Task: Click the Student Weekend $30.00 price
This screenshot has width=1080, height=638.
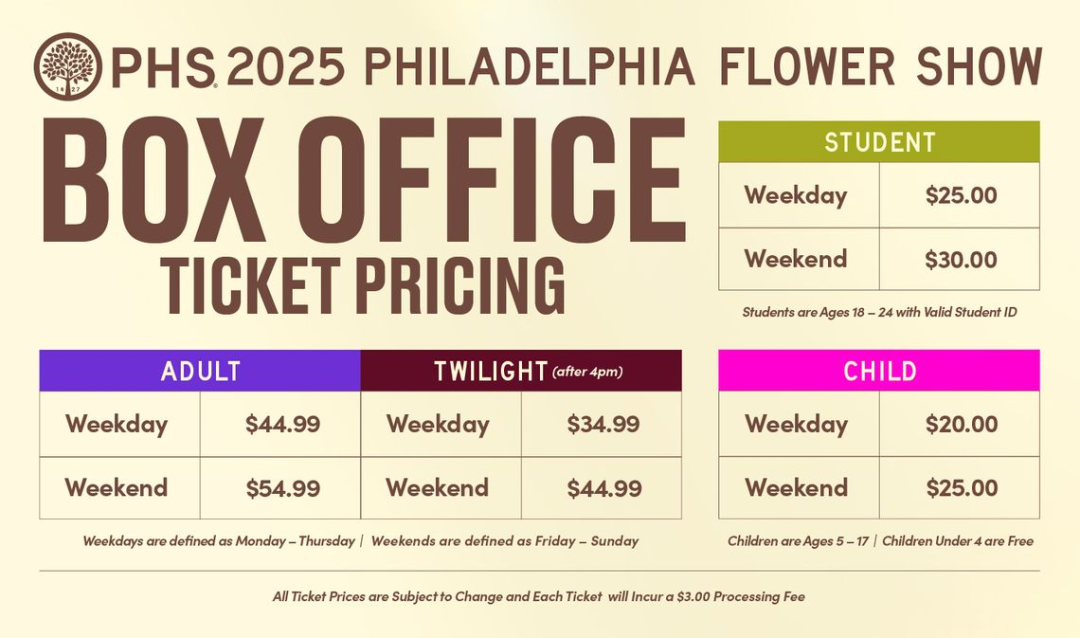Action: coord(961,260)
